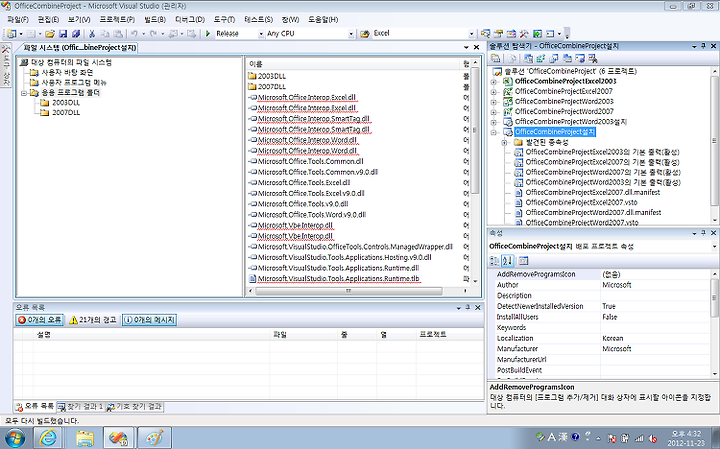Toggle the 0개의 메시지 messages filter

point(149,320)
